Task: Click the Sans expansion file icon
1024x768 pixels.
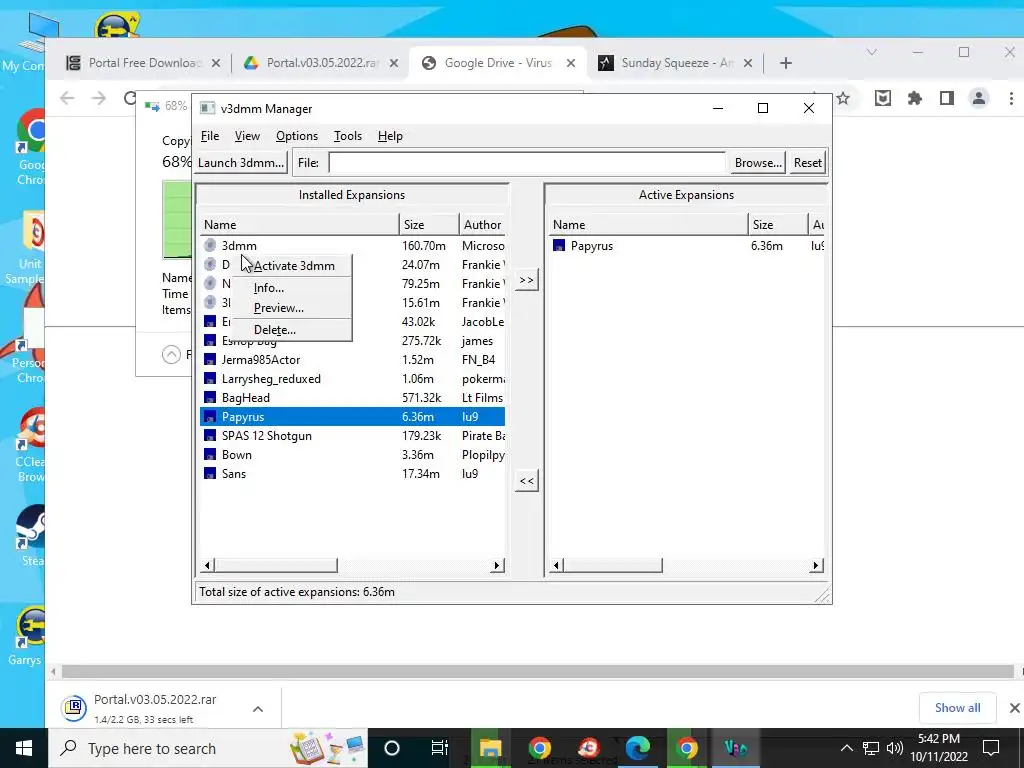Action: click(x=210, y=473)
